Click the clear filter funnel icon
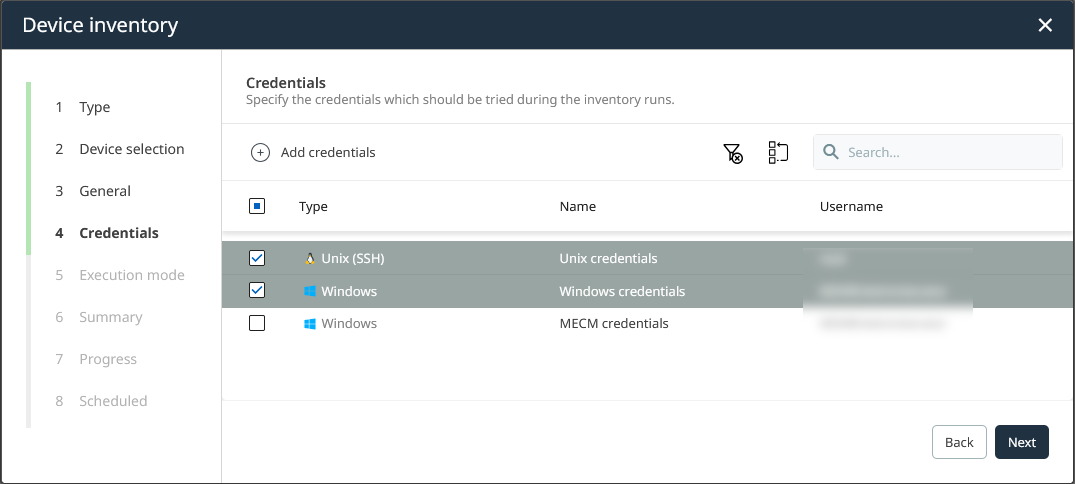Image resolution: width=1075 pixels, height=484 pixels. click(x=733, y=152)
